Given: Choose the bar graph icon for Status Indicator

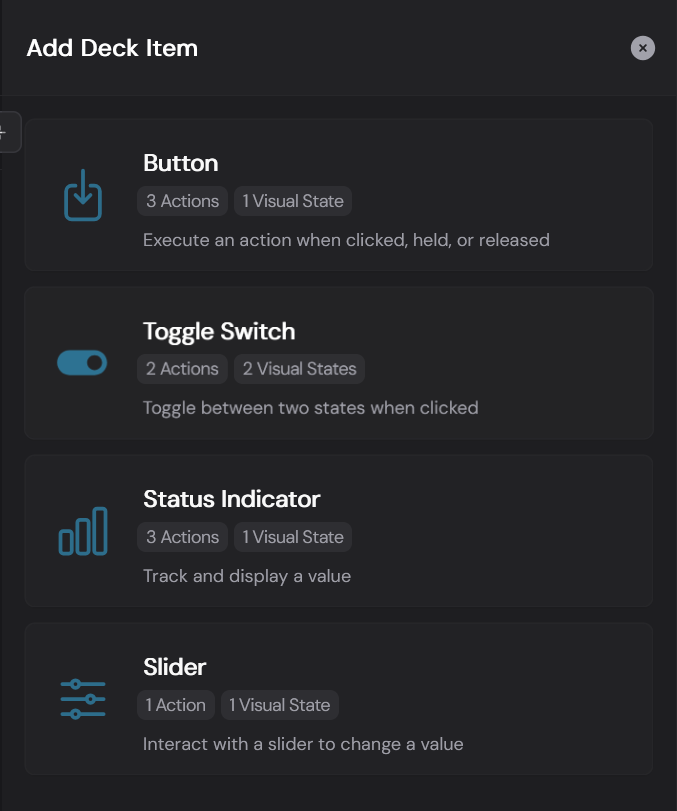Looking at the screenshot, I should click(x=82, y=531).
